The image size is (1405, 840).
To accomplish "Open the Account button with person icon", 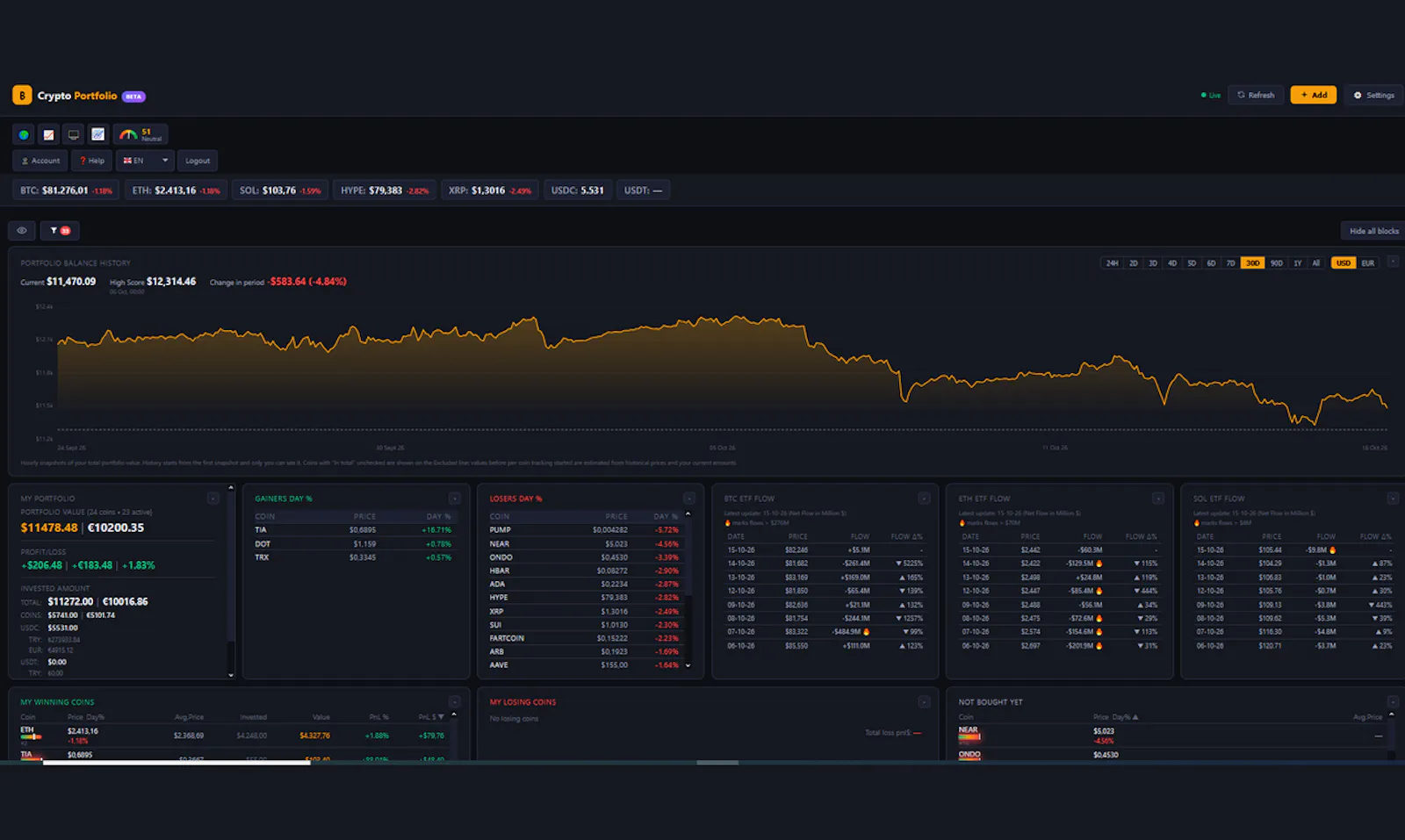I will click(40, 161).
